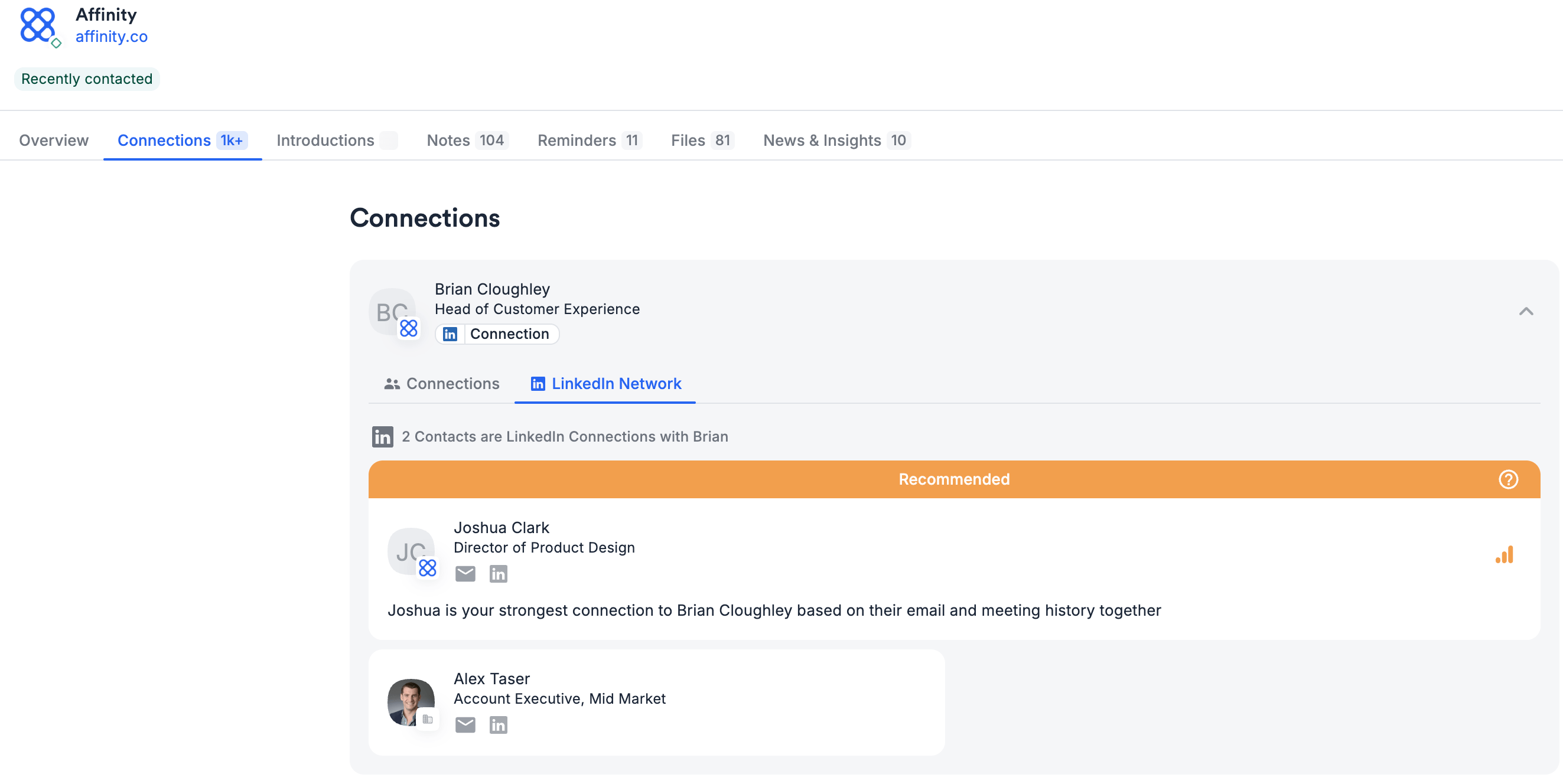Screen dimensions: 1563x784
Task: Click the LinkedIn icon in Connection badge
Action: pos(450,334)
